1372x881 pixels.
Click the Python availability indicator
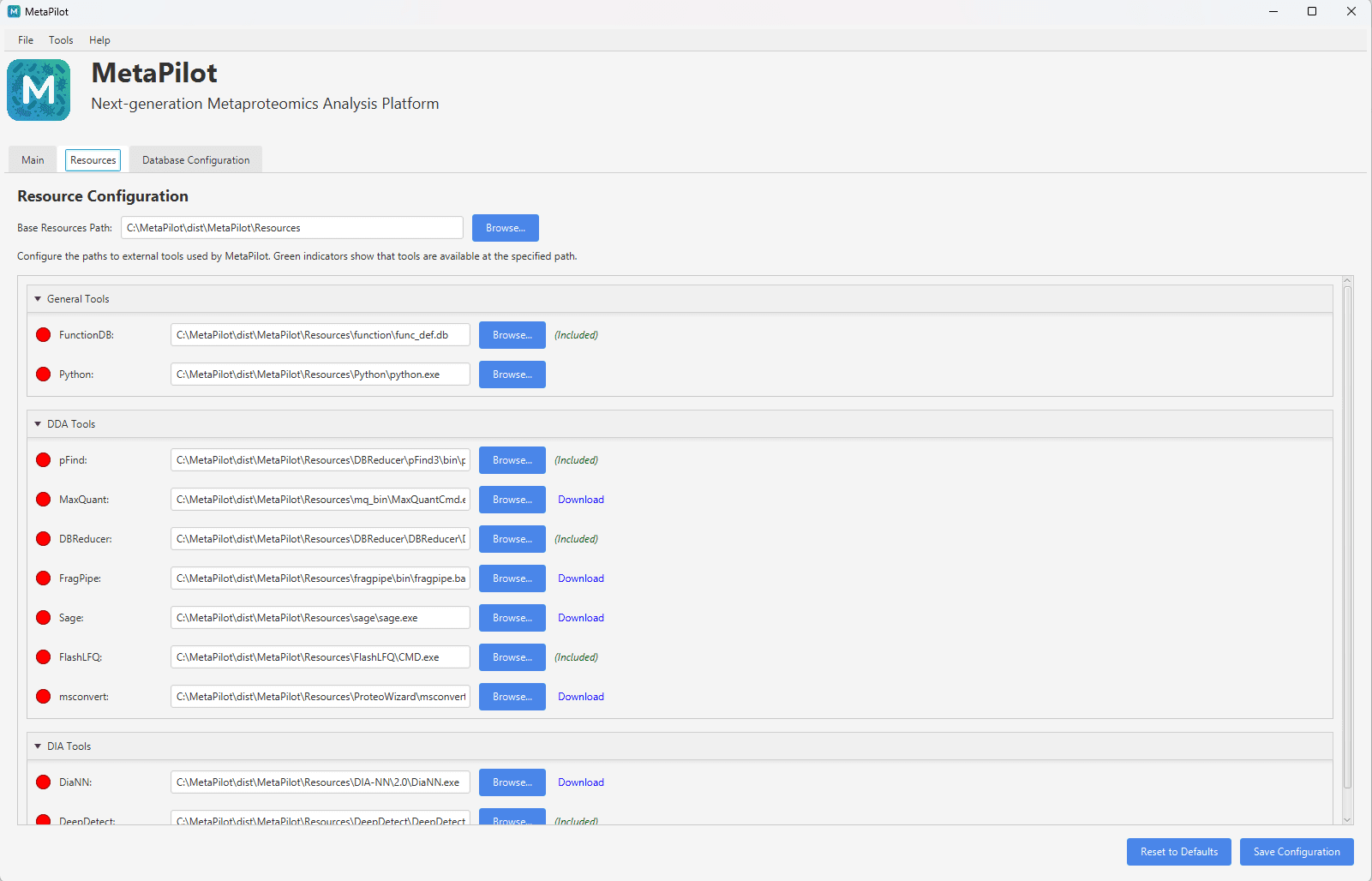click(43, 374)
